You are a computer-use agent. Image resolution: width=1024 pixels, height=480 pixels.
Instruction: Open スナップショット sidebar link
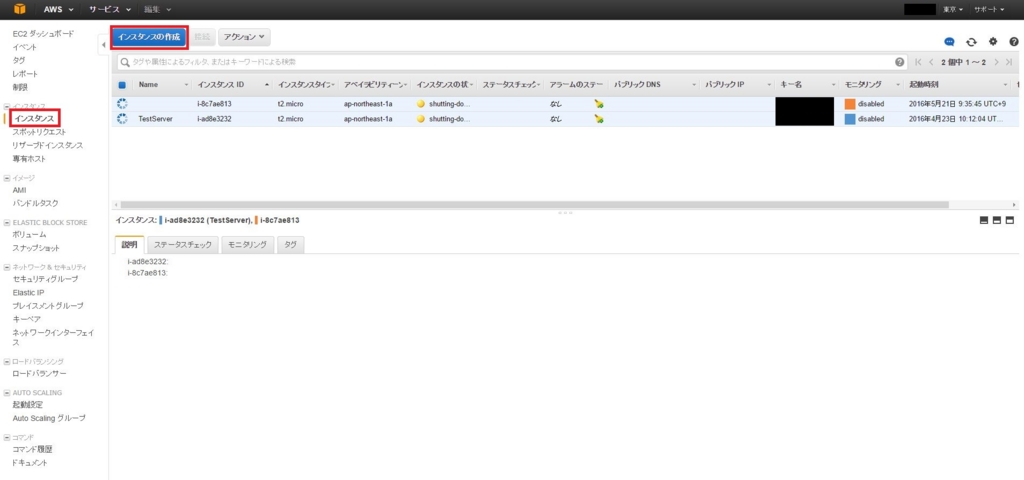(x=36, y=248)
